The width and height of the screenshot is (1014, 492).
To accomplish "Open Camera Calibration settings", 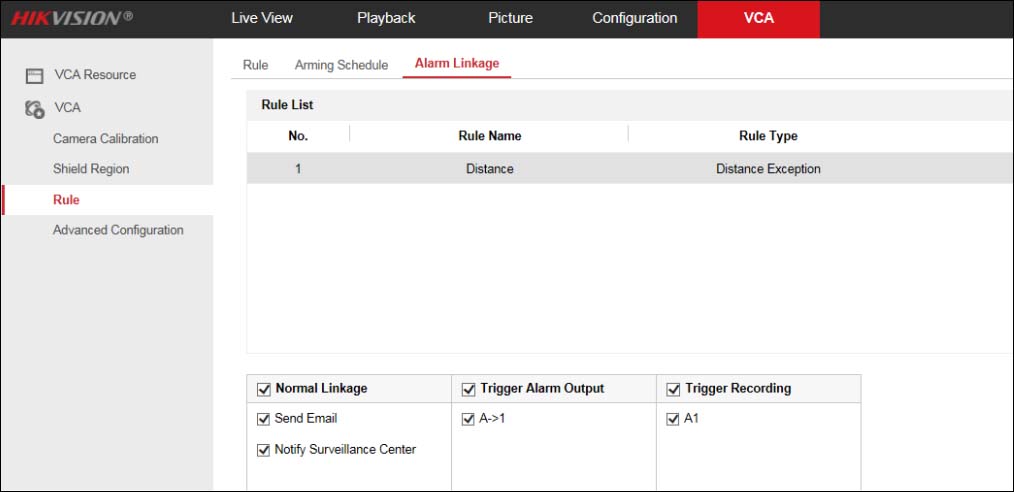I will tap(105, 138).
